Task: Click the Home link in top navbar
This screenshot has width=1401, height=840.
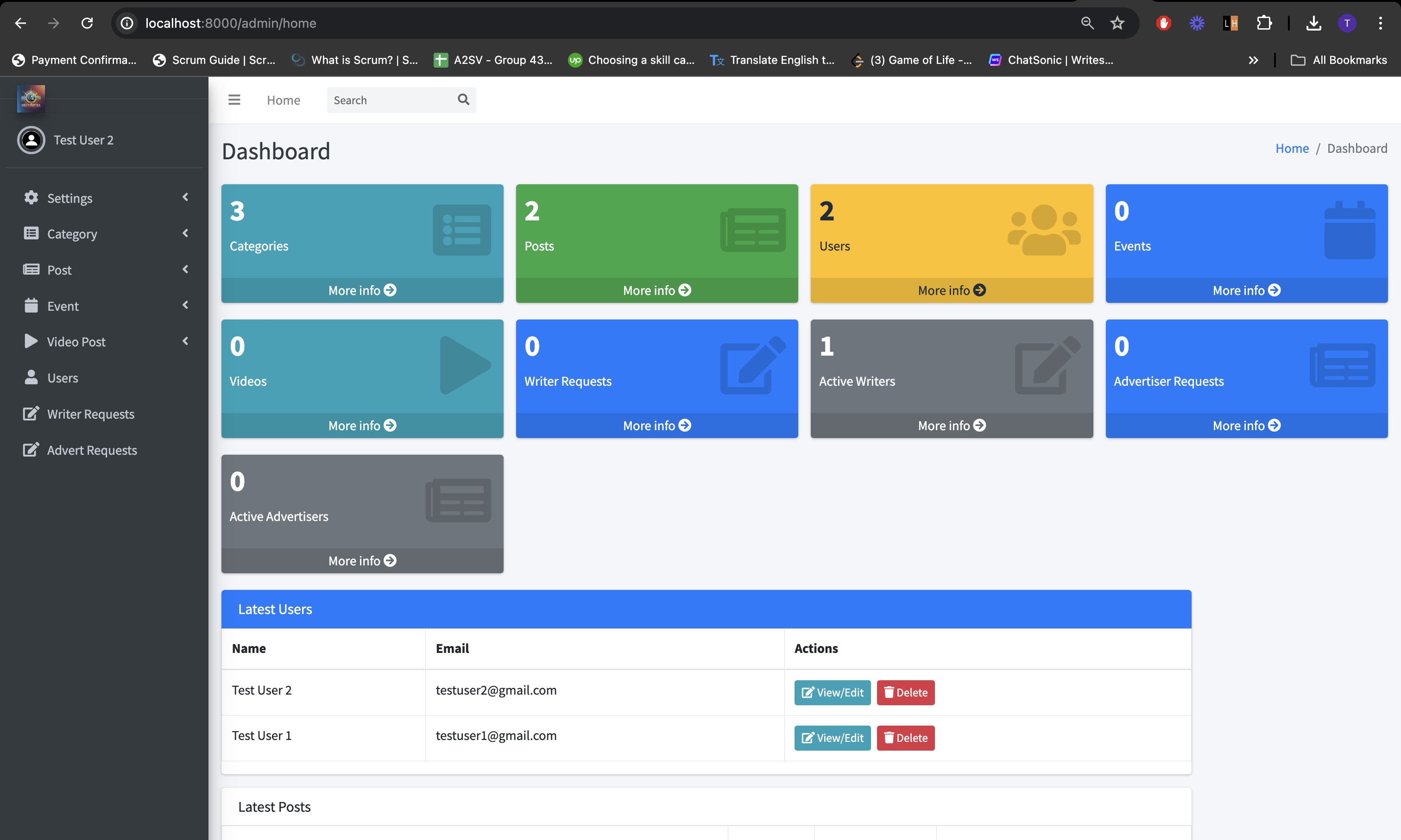Action: coord(283,100)
